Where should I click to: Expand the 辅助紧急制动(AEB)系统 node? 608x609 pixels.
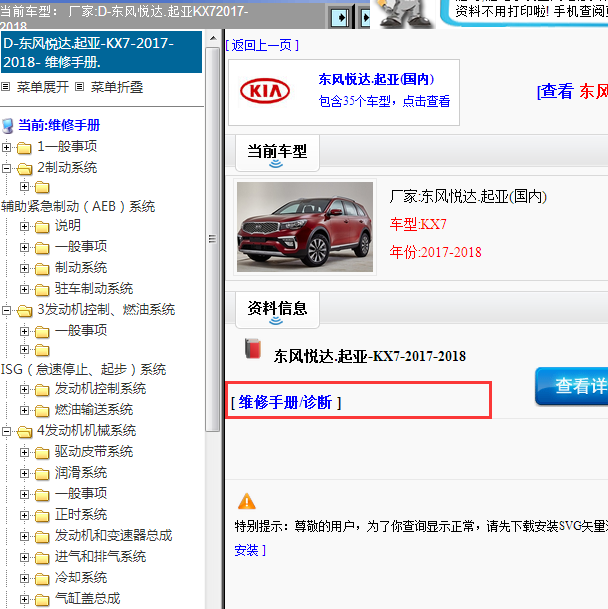pos(24,187)
